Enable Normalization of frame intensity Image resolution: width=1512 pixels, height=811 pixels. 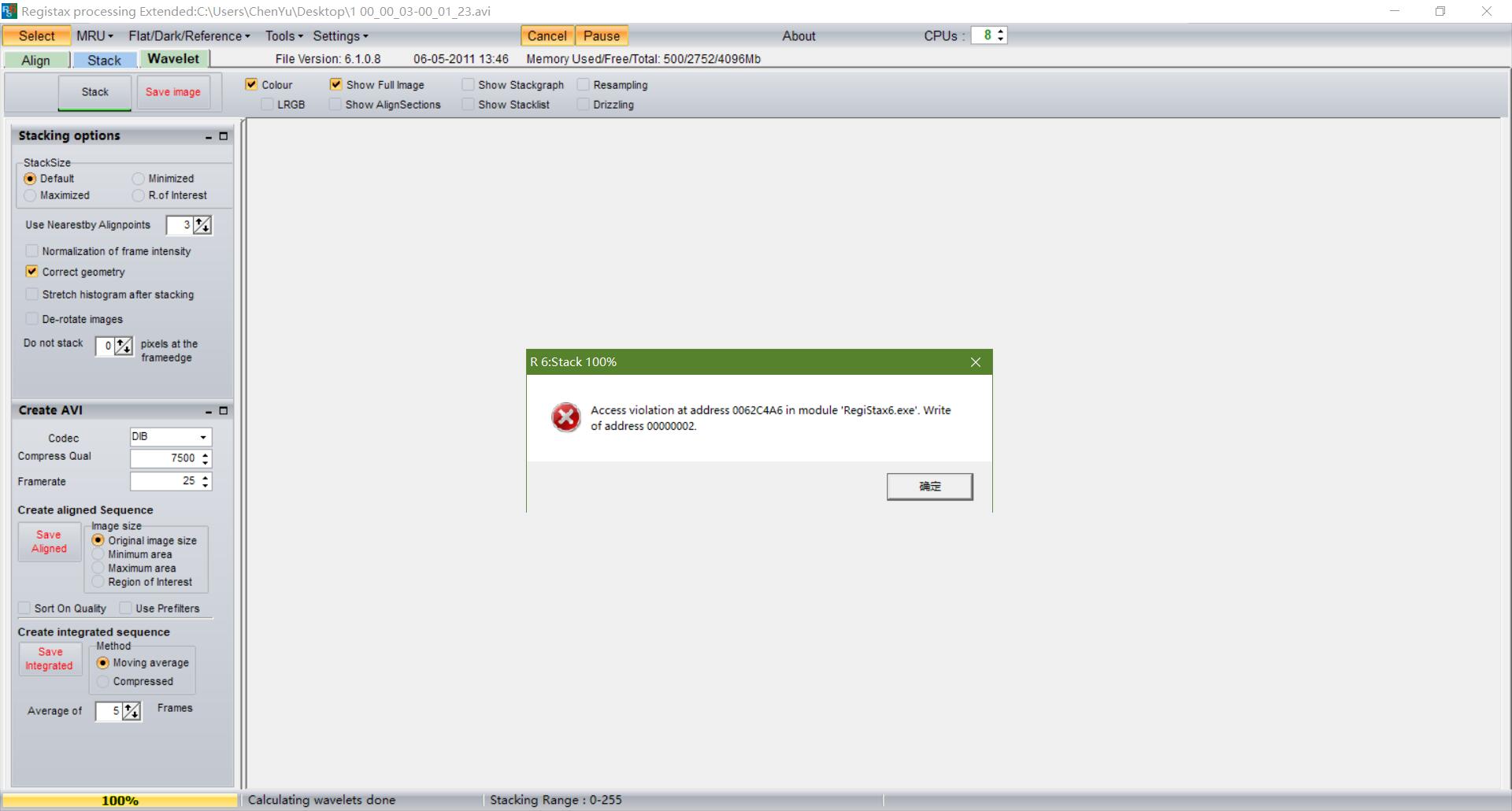[31, 250]
